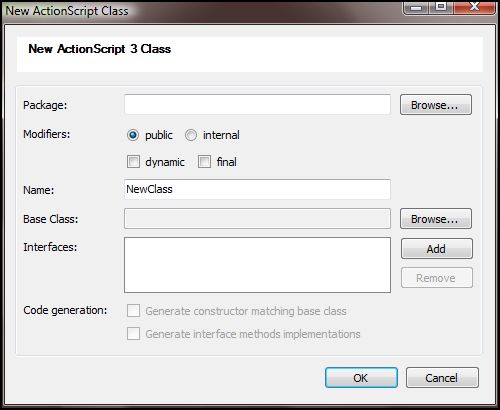Viewport: 500px width, 410px height.
Task: Add an interface with the Add button
Action: click(x=437, y=249)
